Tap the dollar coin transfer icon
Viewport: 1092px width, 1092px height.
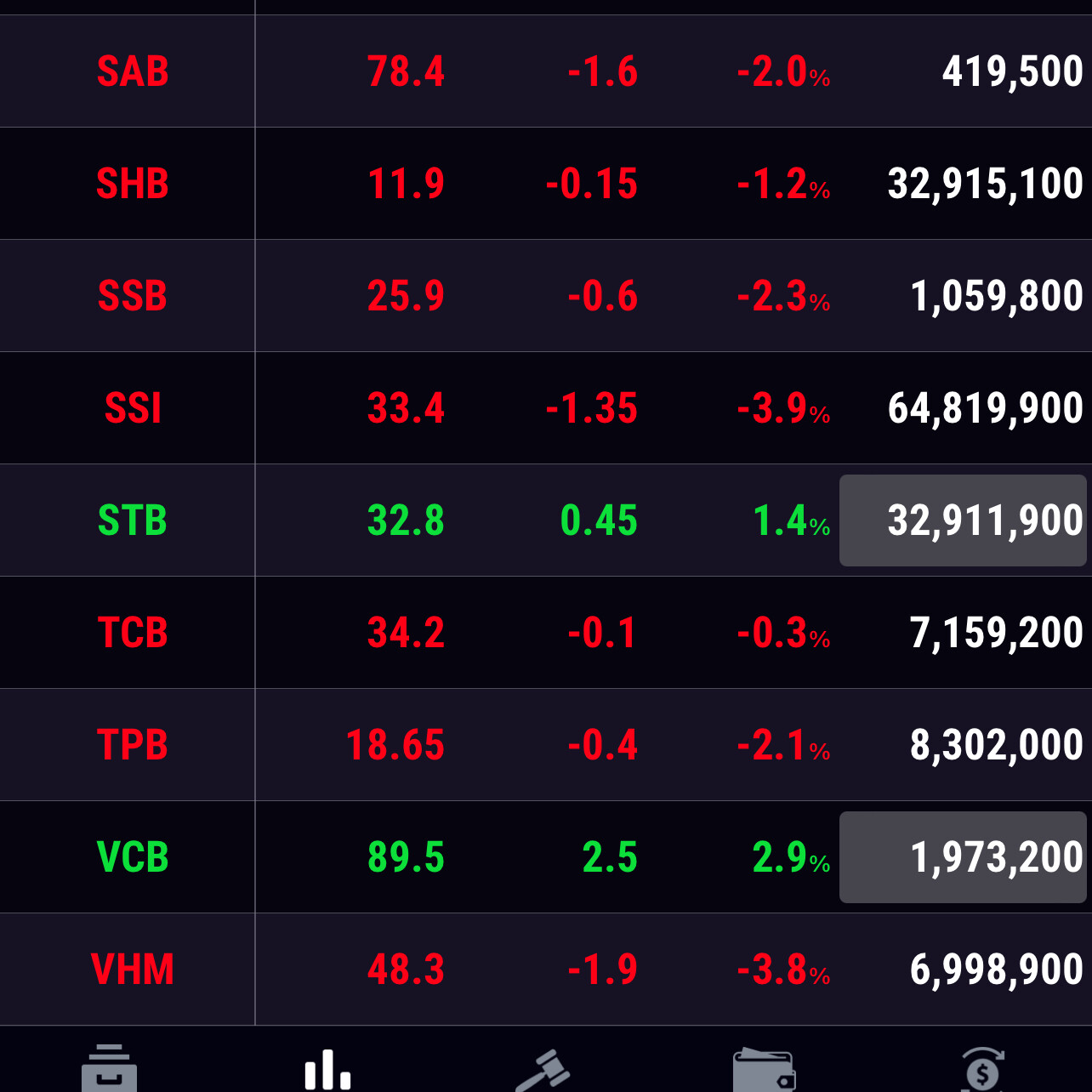(x=982, y=1070)
